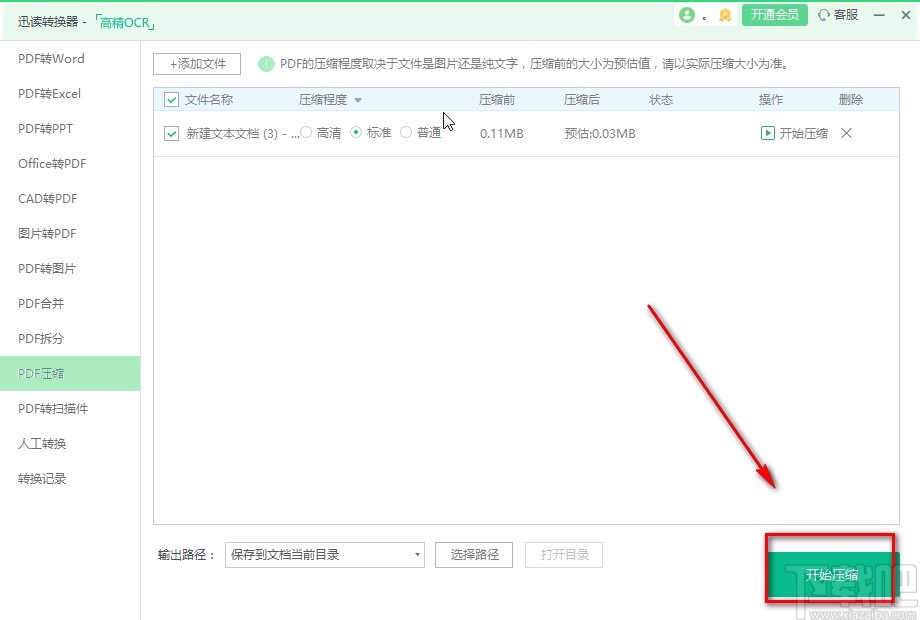Open the 保存到文档当前目录 output path dropdown
920x620 pixels.
tap(417, 554)
